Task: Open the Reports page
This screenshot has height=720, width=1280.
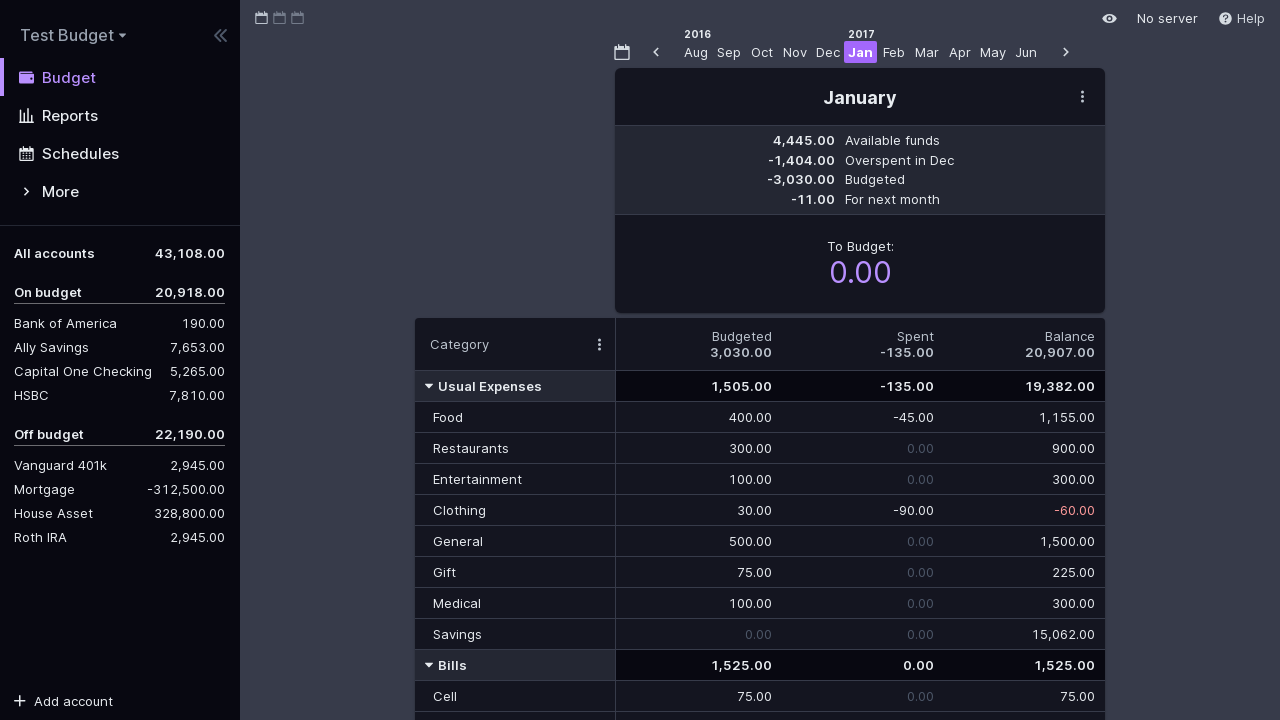Action: pyautogui.click(x=69, y=116)
